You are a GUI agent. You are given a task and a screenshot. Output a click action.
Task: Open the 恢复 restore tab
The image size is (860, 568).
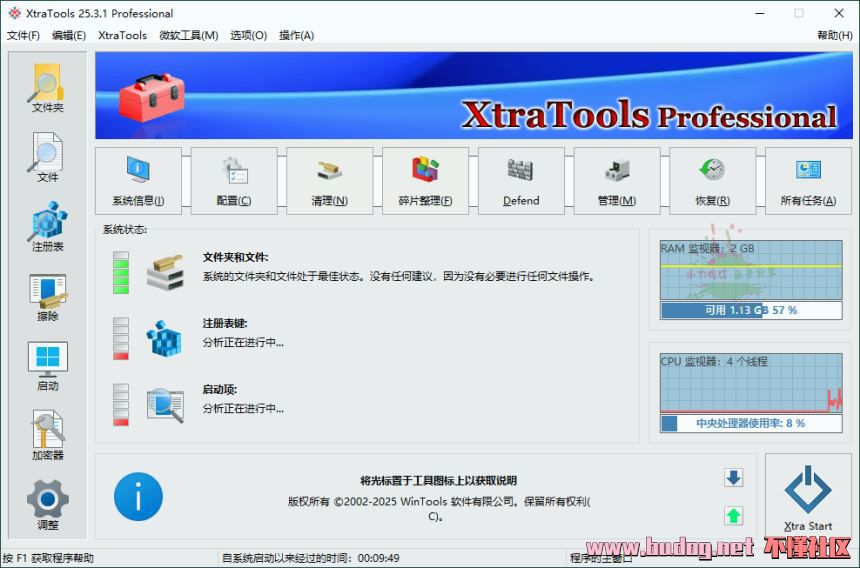tap(712, 181)
